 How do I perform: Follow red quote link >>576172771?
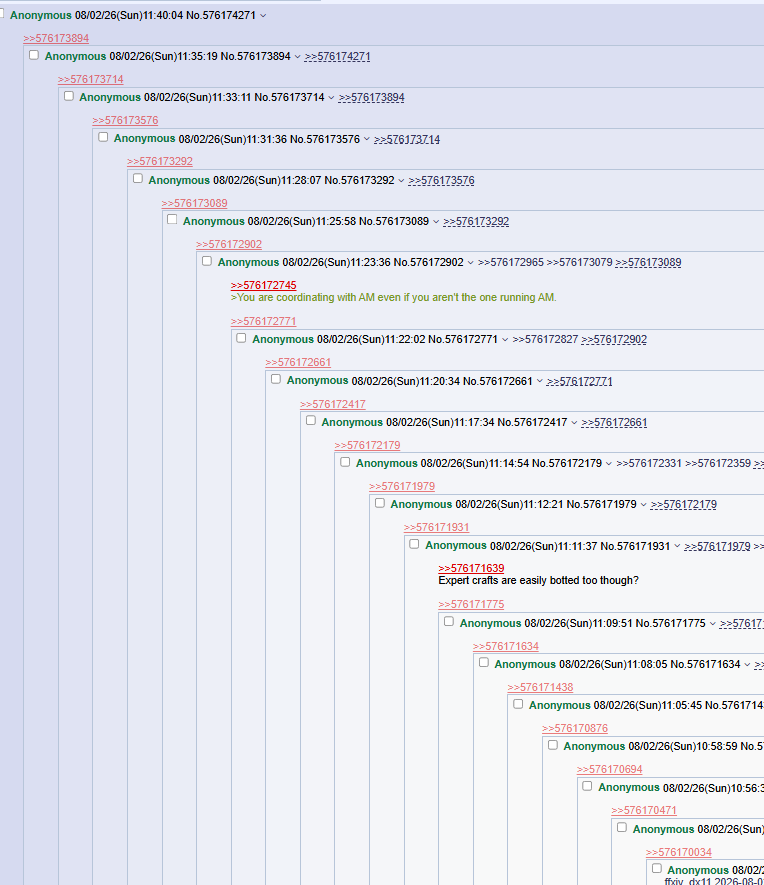264,321
